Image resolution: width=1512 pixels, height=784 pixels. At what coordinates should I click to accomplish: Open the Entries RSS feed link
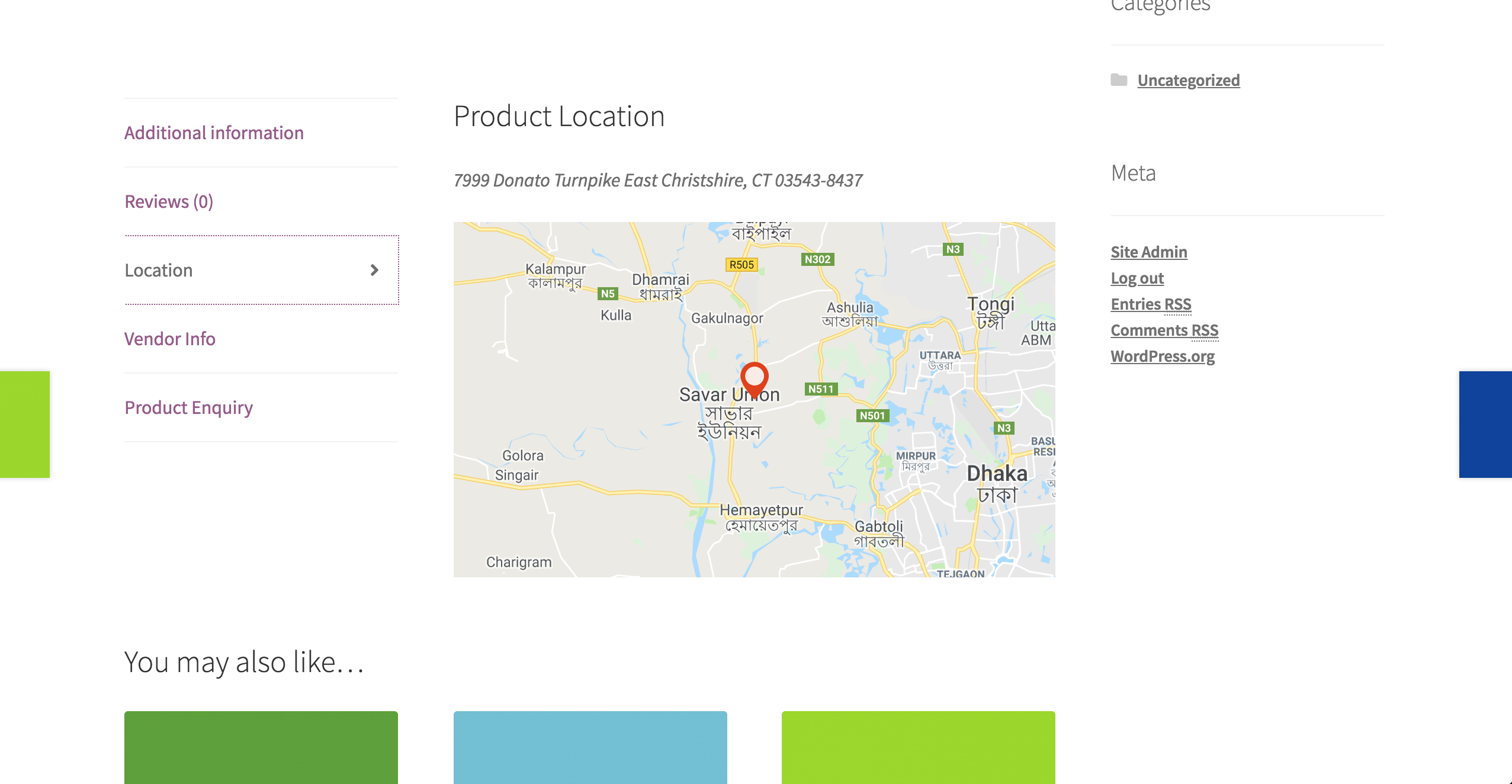[1150, 304]
